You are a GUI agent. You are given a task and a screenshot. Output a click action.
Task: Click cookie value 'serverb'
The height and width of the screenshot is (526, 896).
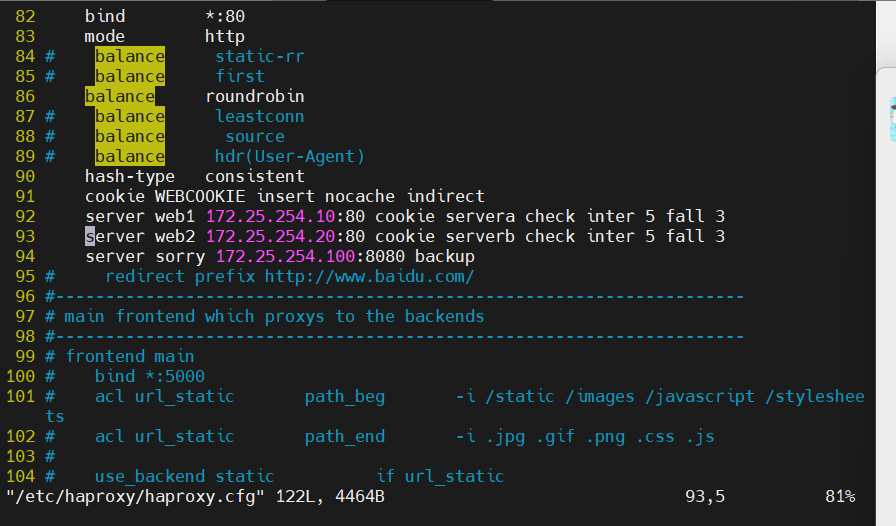(480, 236)
